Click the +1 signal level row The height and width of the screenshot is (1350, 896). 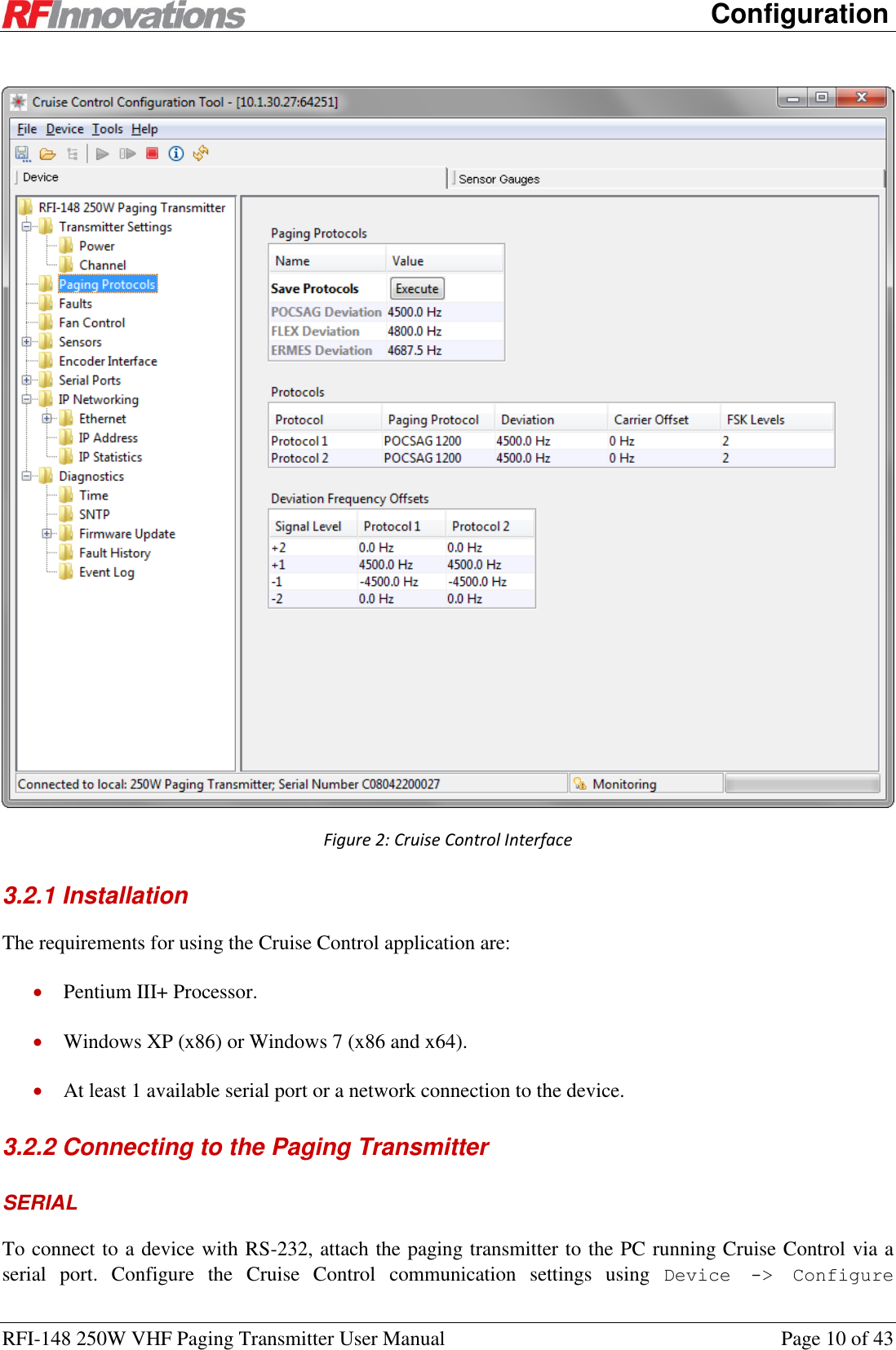coord(401,565)
